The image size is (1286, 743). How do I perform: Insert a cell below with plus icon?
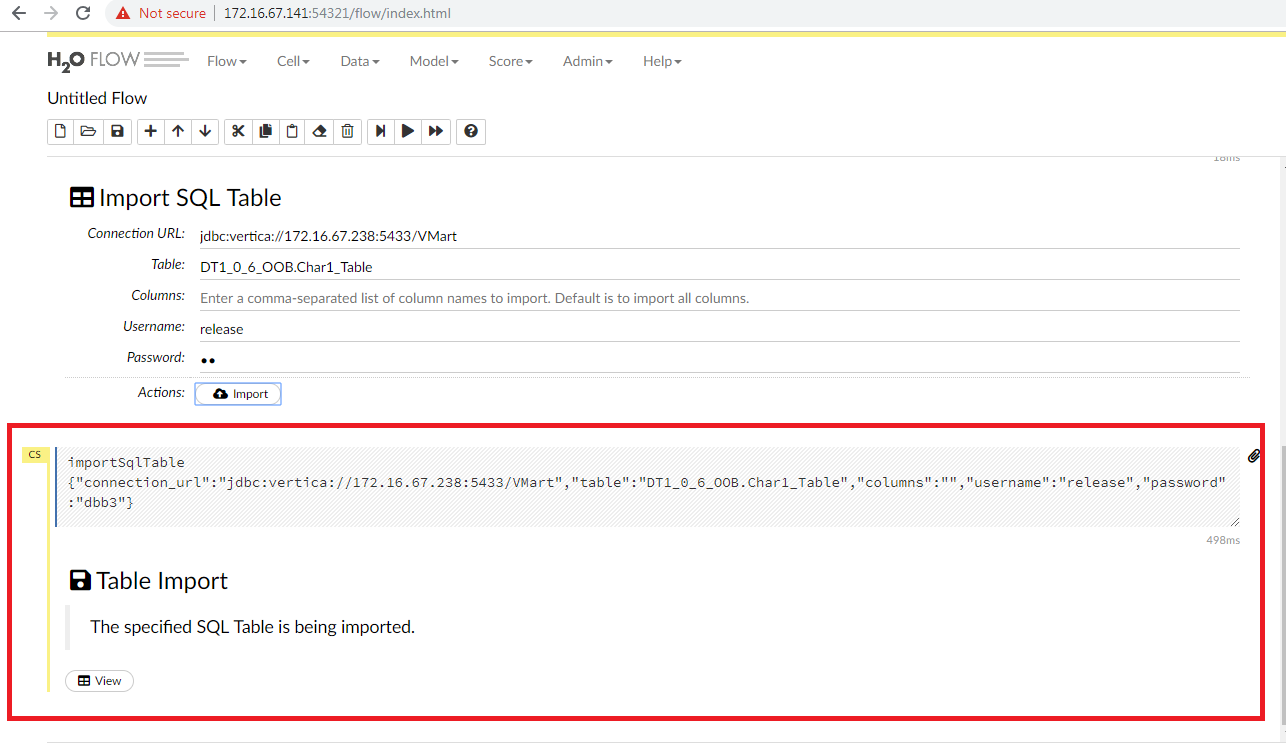pyautogui.click(x=150, y=131)
